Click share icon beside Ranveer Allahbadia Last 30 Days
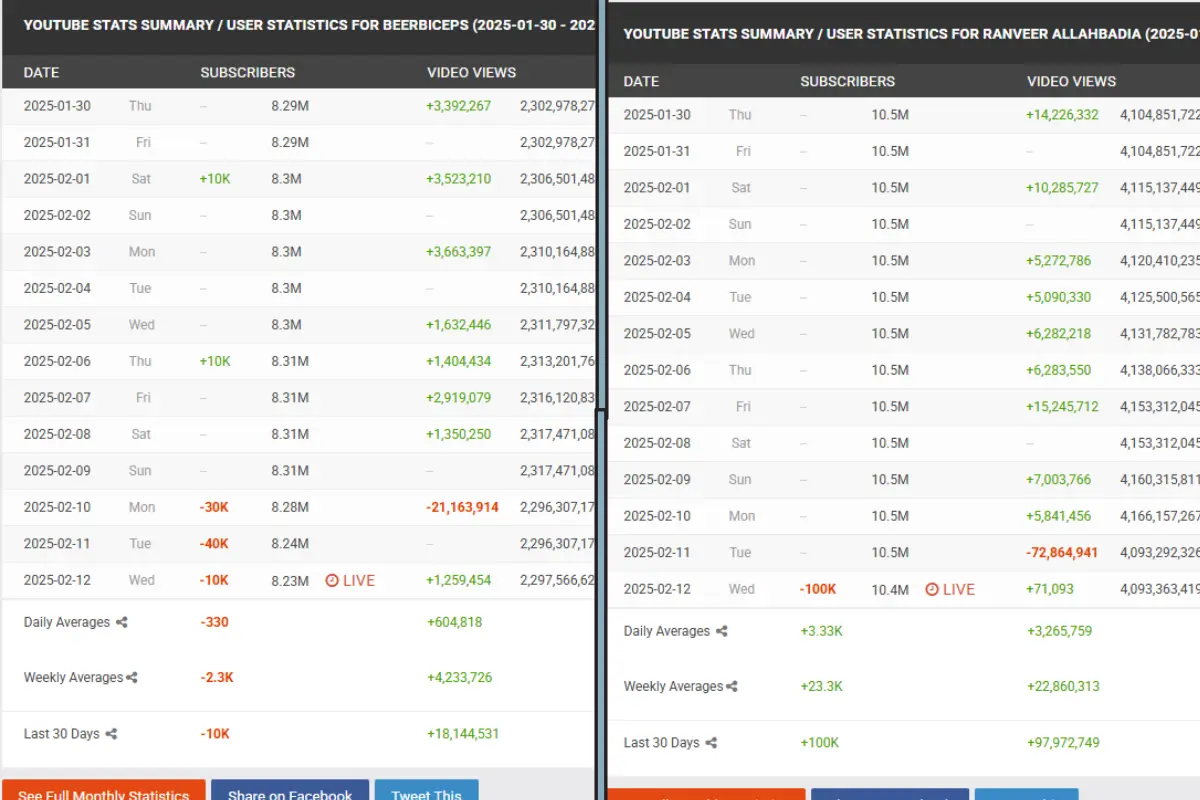This screenshot has height=800, width=1200. (711, 743)
